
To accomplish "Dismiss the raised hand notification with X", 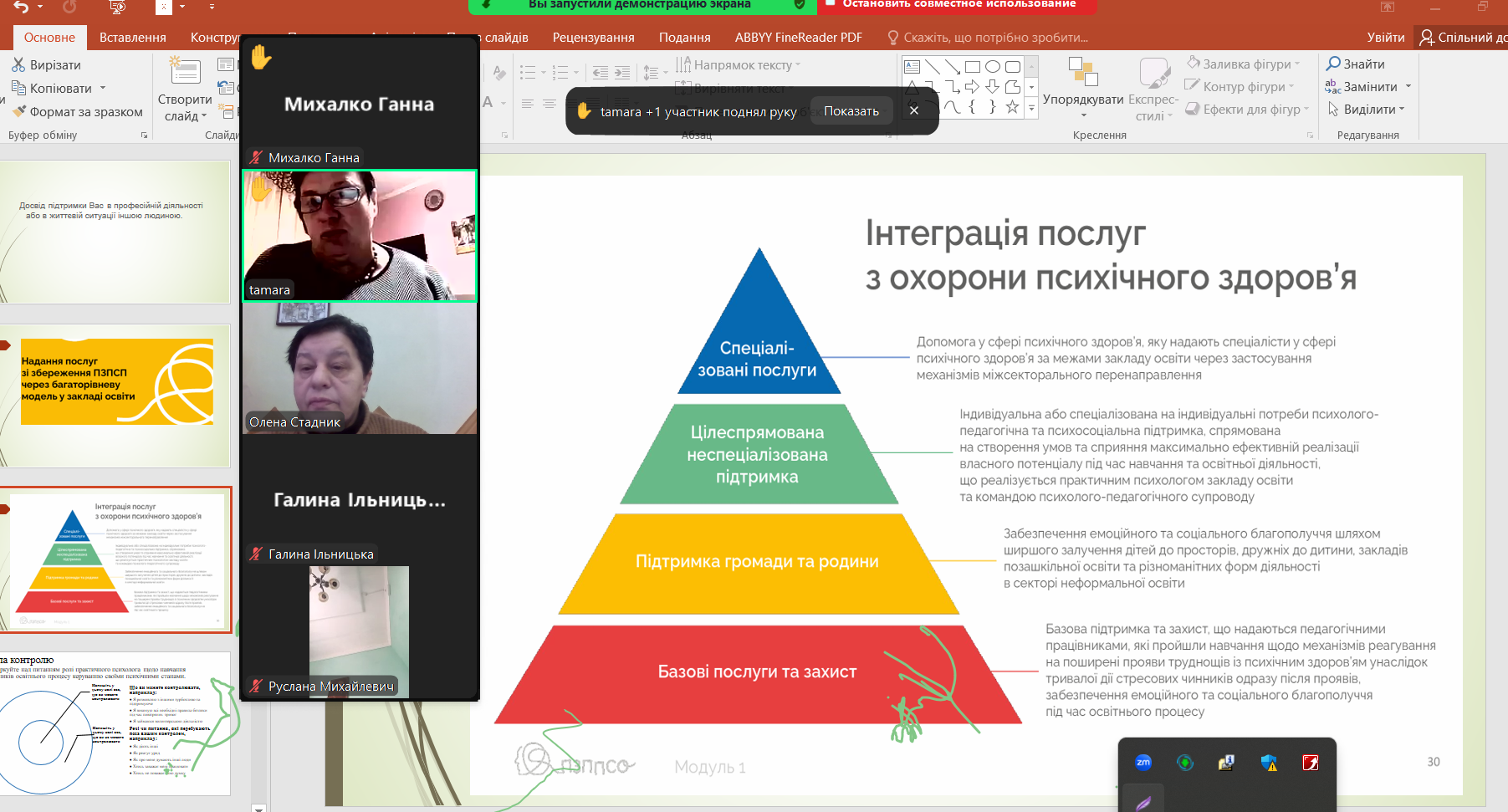I will (x=914, y=110).
